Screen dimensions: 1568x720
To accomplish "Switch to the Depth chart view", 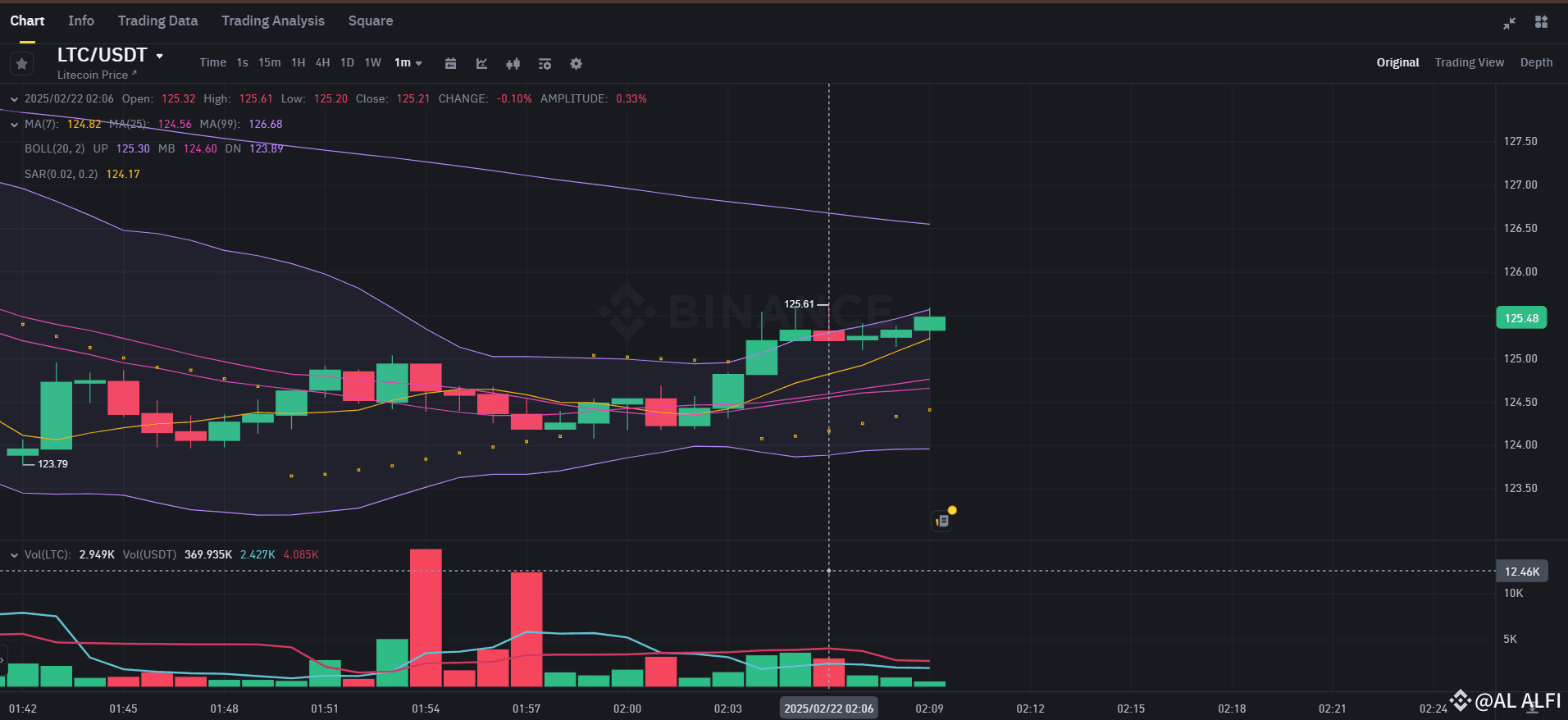I will [1536, 62].
